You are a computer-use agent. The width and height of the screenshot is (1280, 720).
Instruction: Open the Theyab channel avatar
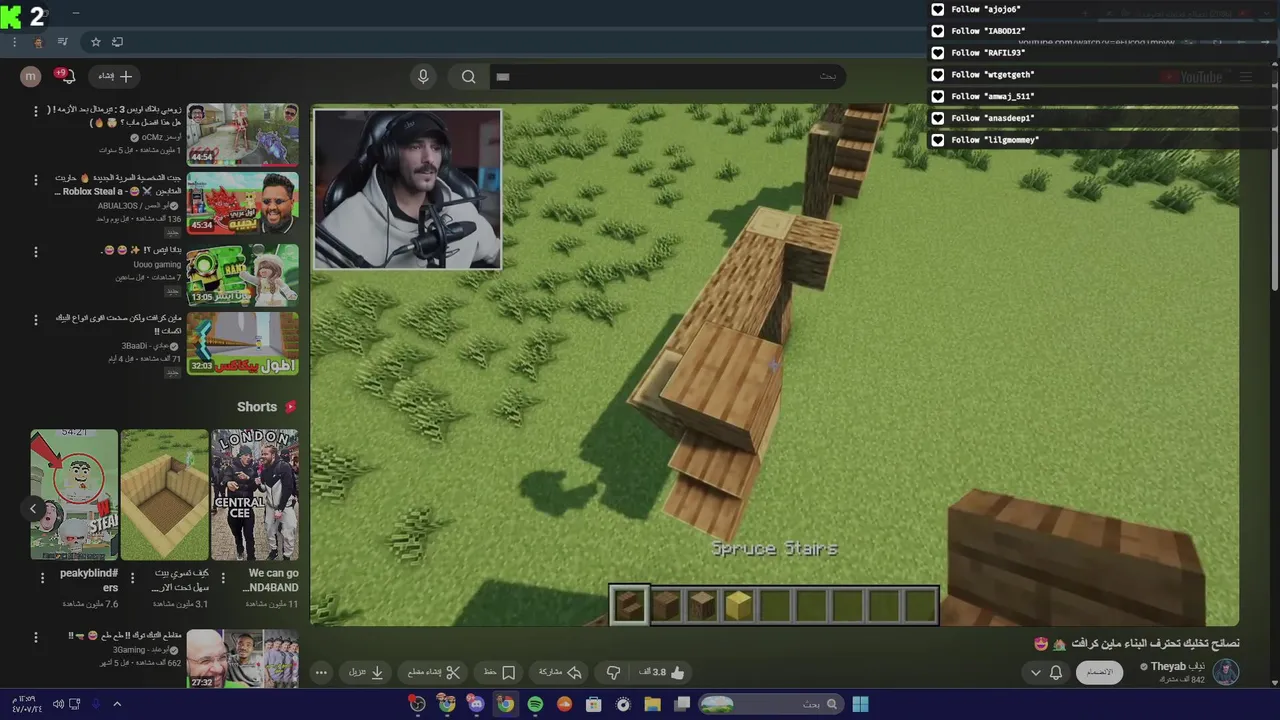click(1226, 672)
